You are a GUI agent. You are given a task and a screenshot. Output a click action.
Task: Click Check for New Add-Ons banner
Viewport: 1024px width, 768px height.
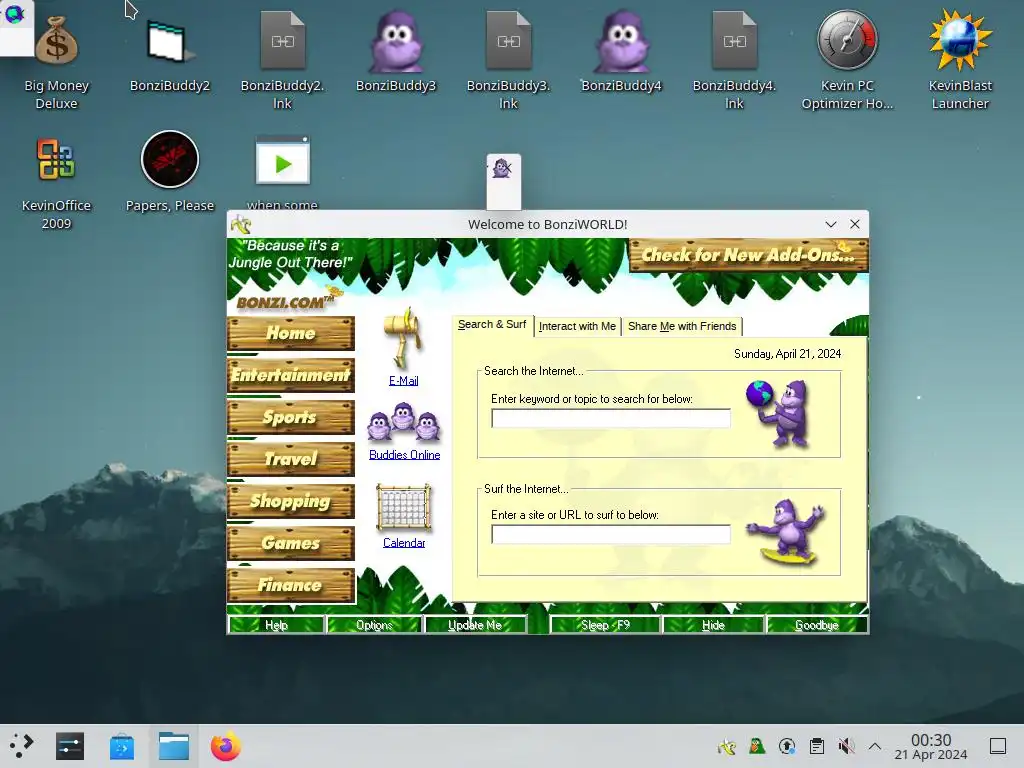748,255
